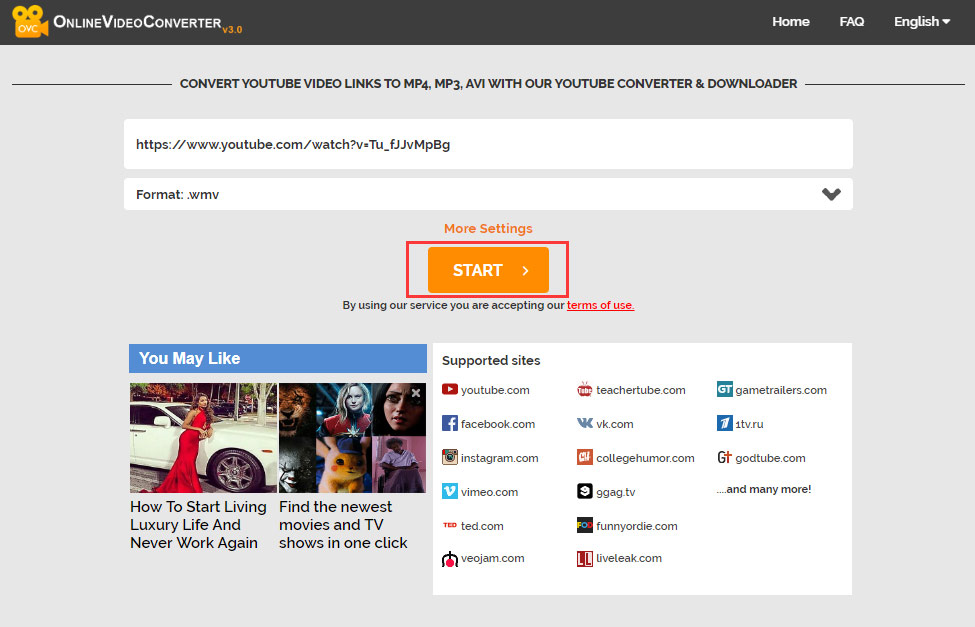
Task: Click the ggag.tv text
Action: tap(616, 493)
